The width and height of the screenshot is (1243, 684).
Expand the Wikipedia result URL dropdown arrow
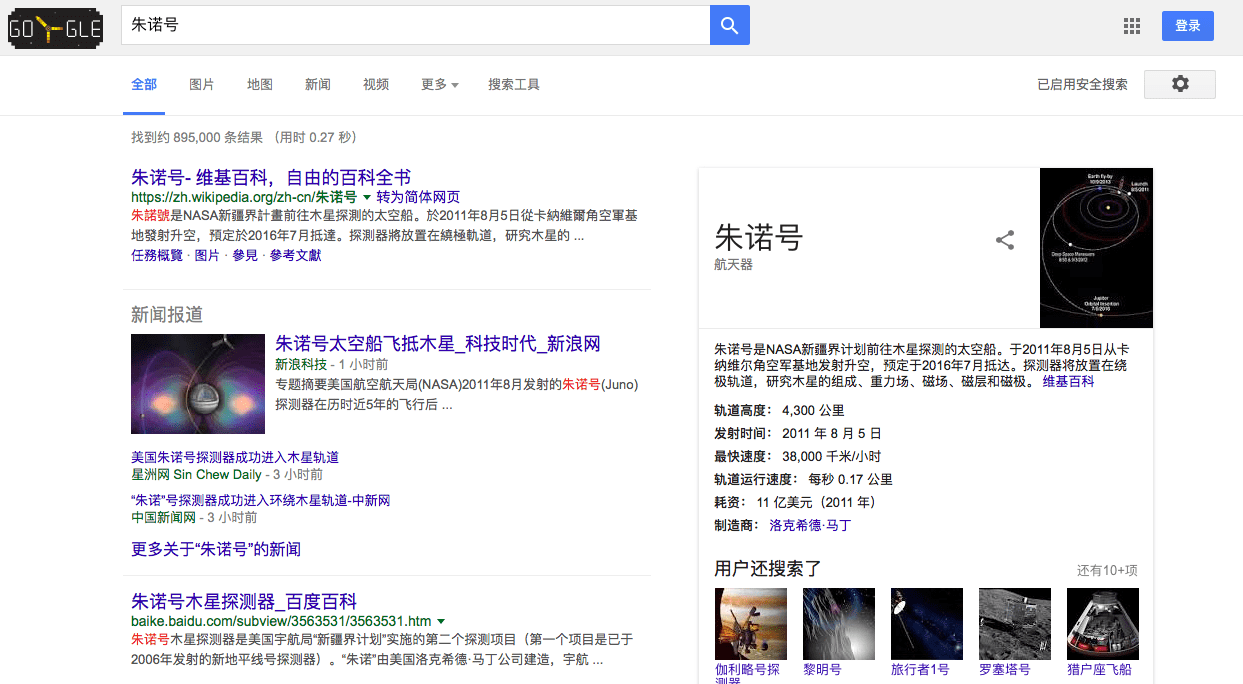pyautogui.click(x=367, y=198)
